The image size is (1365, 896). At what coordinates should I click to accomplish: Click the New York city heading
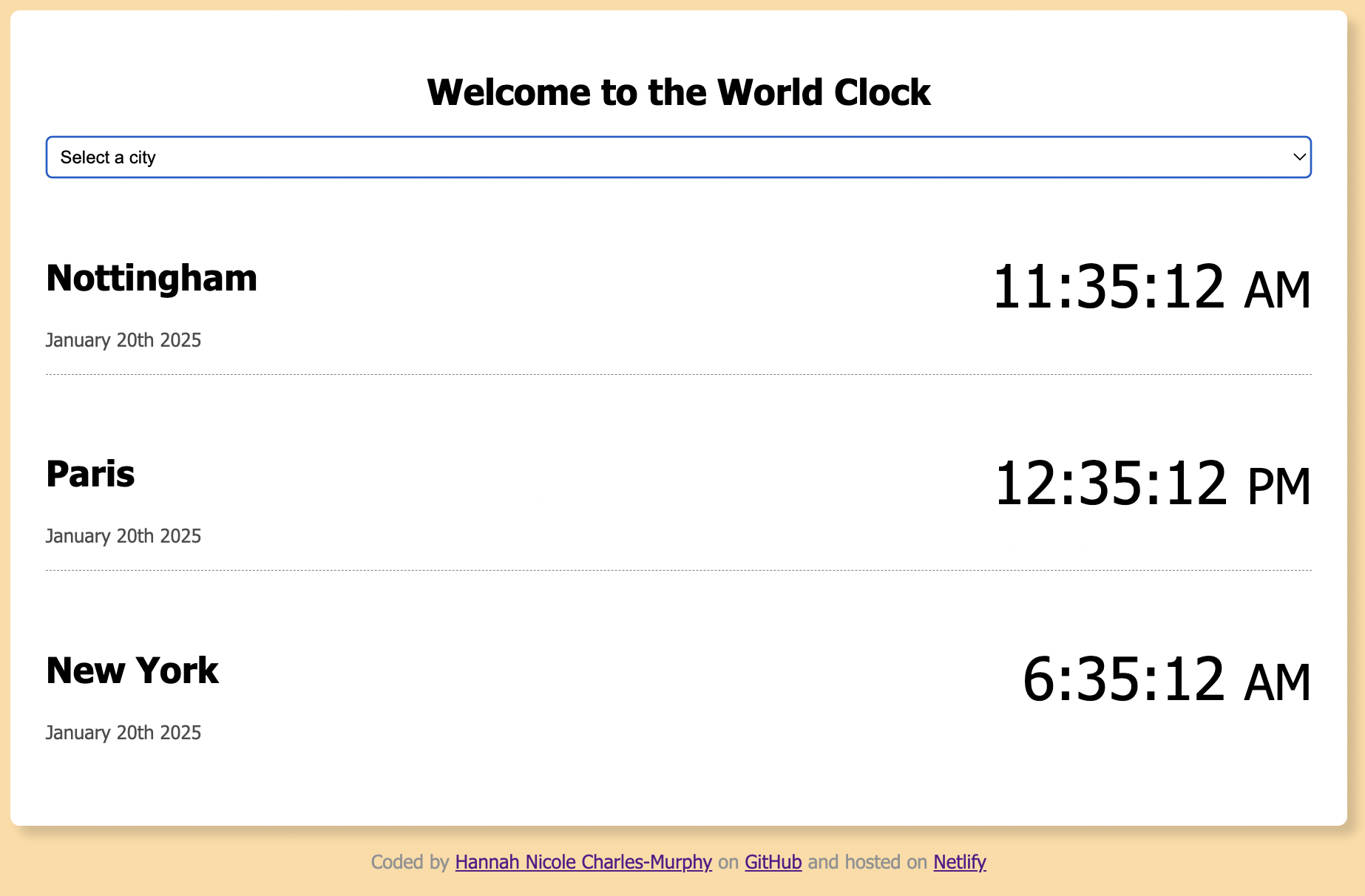point(132,671)
